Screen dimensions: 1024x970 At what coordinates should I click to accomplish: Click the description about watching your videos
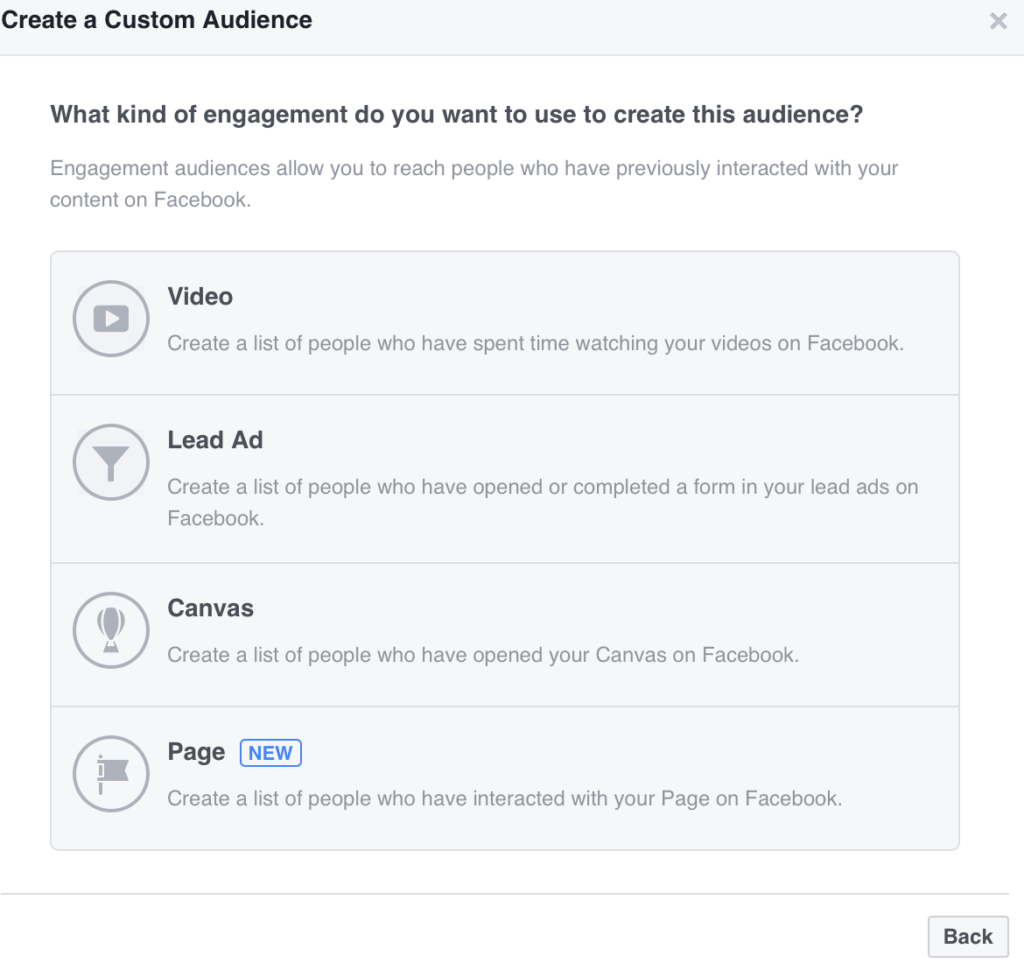[x=536, y=344]
